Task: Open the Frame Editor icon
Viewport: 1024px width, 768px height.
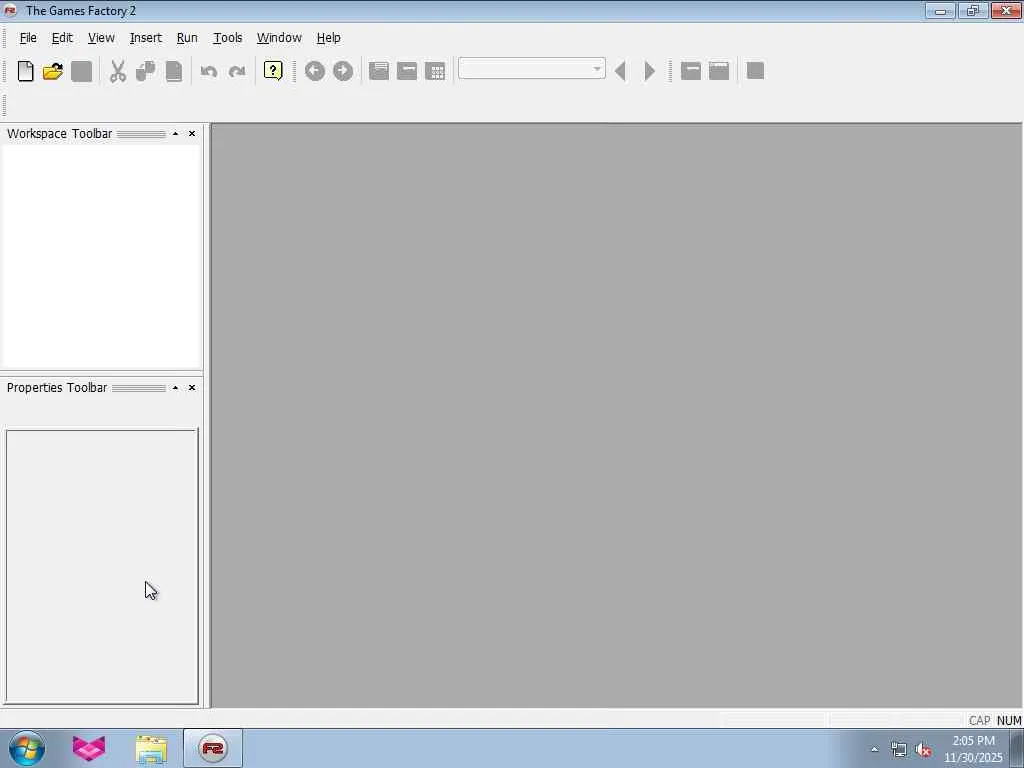Action: [x=407, y=71]
